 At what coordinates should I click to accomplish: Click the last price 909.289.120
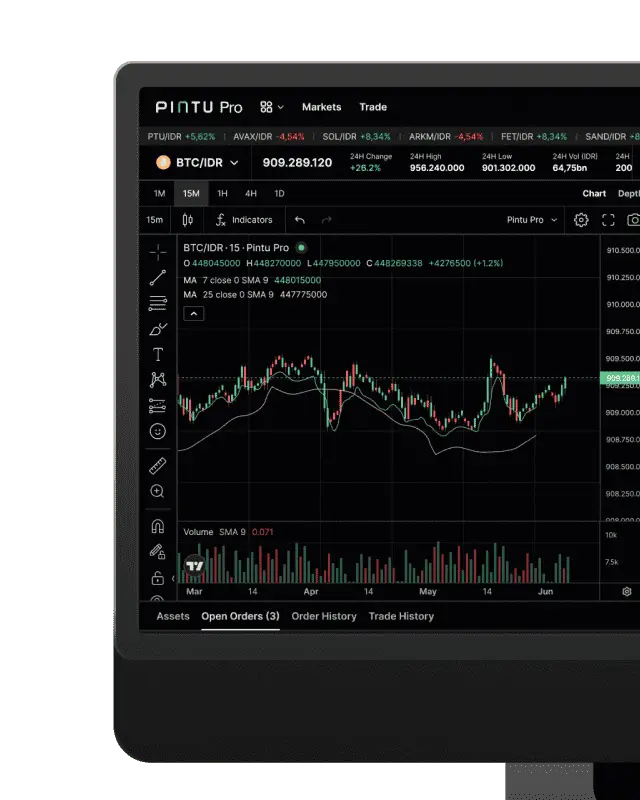coord(297,163)
